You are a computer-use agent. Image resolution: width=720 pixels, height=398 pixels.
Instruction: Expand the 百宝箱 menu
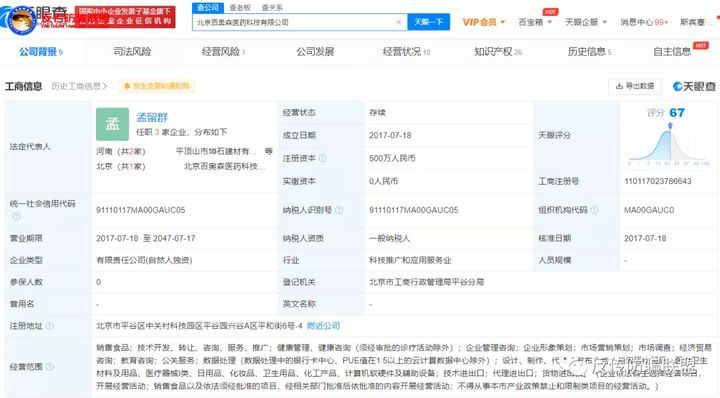(x=534, y=22)
